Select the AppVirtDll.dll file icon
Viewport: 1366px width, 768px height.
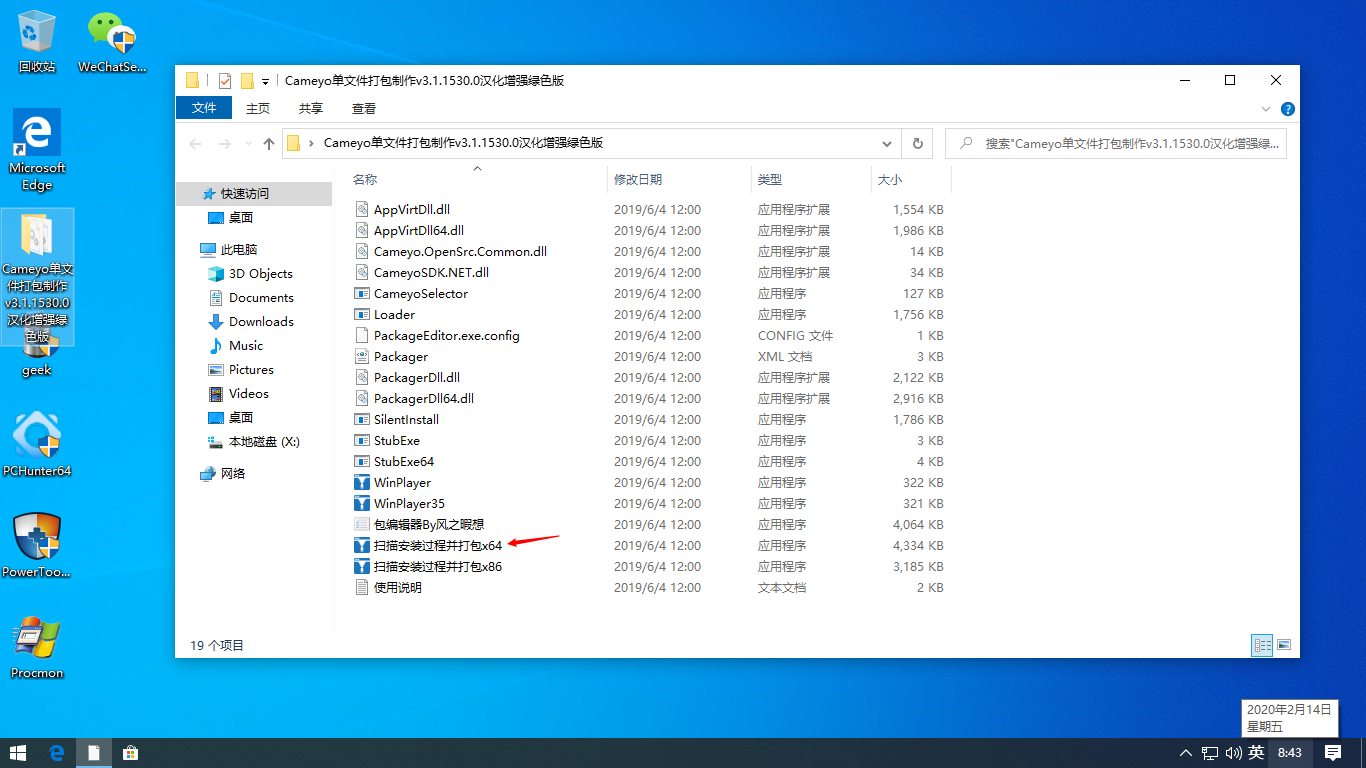[x=363, y=210]
